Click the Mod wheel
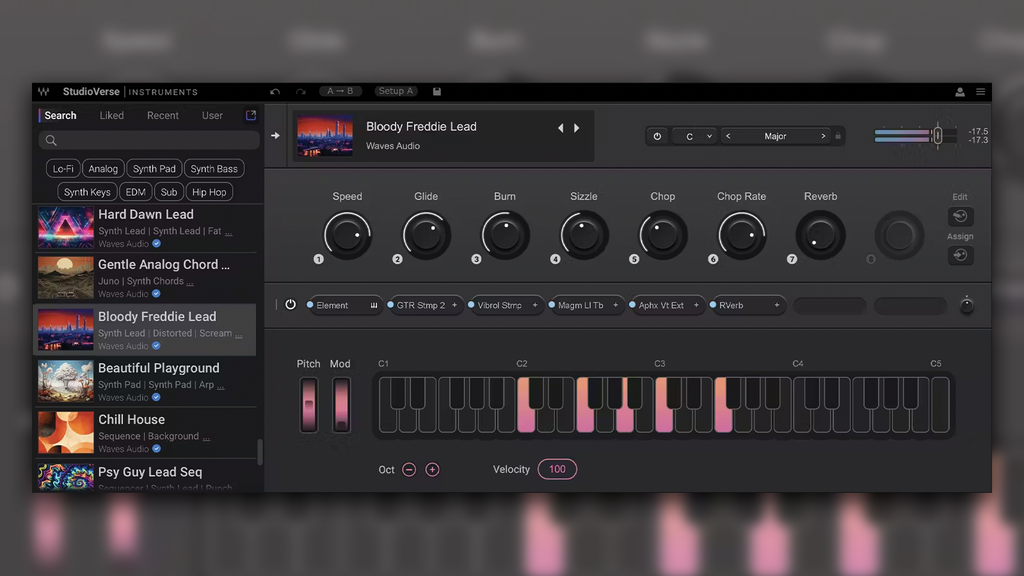Viewport: 1024px width, 576px height. click(x=340, y=404)
